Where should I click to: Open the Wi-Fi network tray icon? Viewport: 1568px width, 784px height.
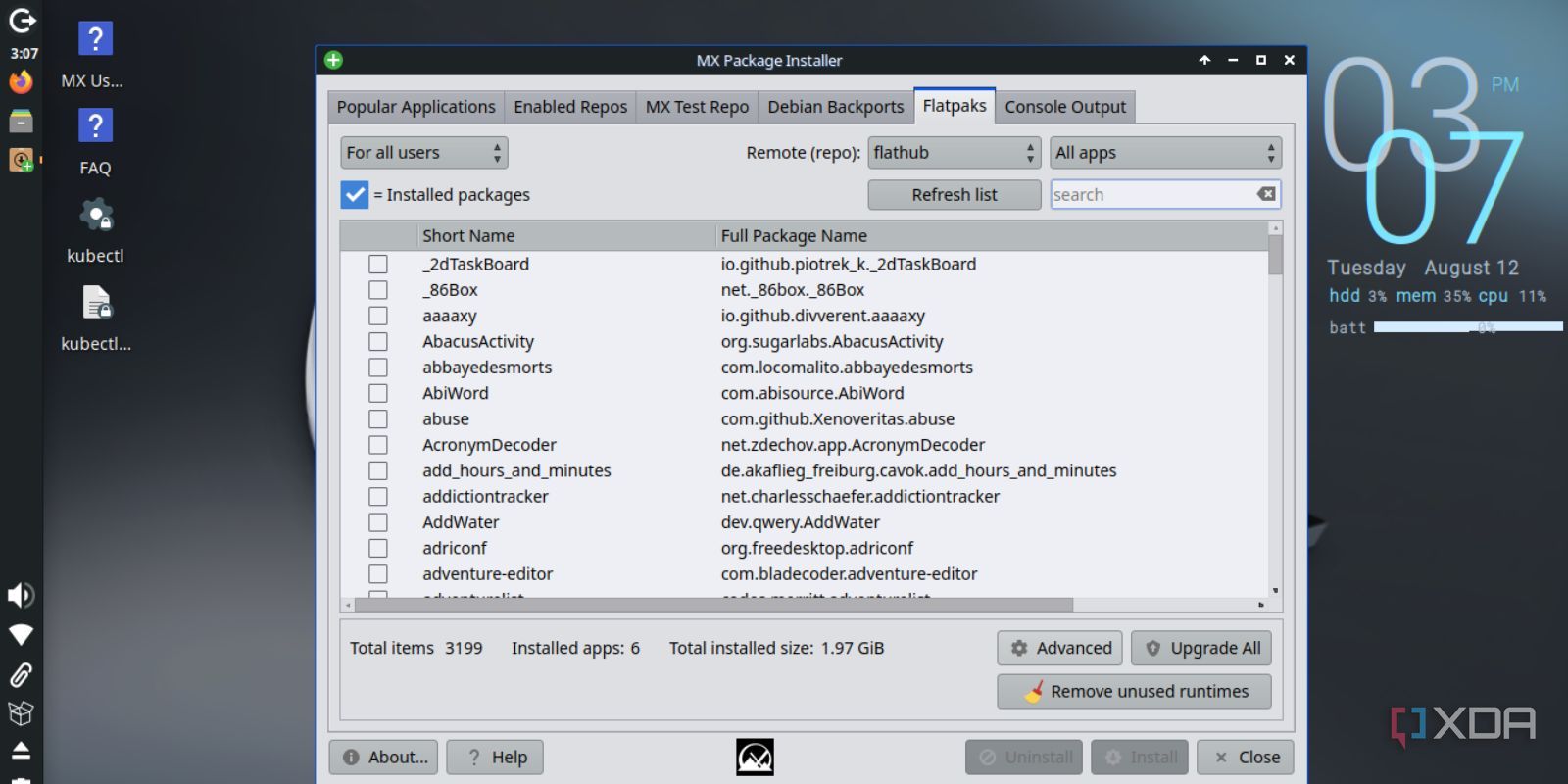(x=21, y=635)
